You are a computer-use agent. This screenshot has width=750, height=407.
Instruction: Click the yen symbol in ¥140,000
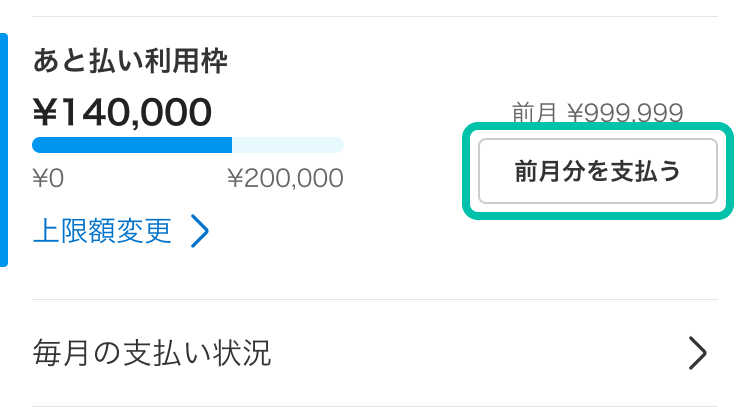click(x=46, y=112)
